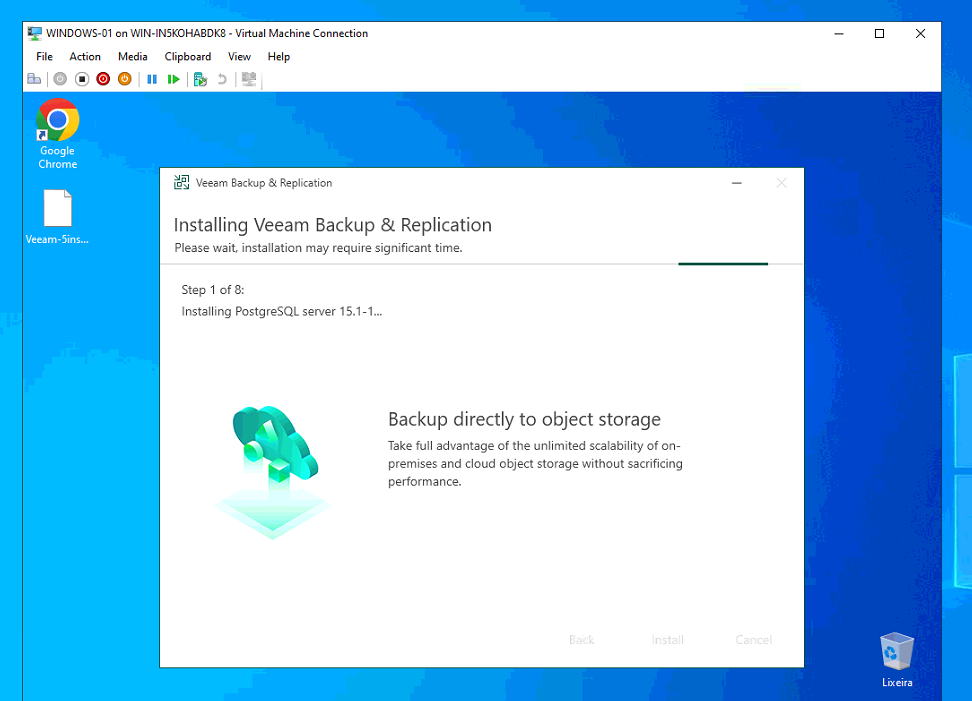Click the disabled Back button
The height and width of the screenshot is (701, 972).
(581, 640)
